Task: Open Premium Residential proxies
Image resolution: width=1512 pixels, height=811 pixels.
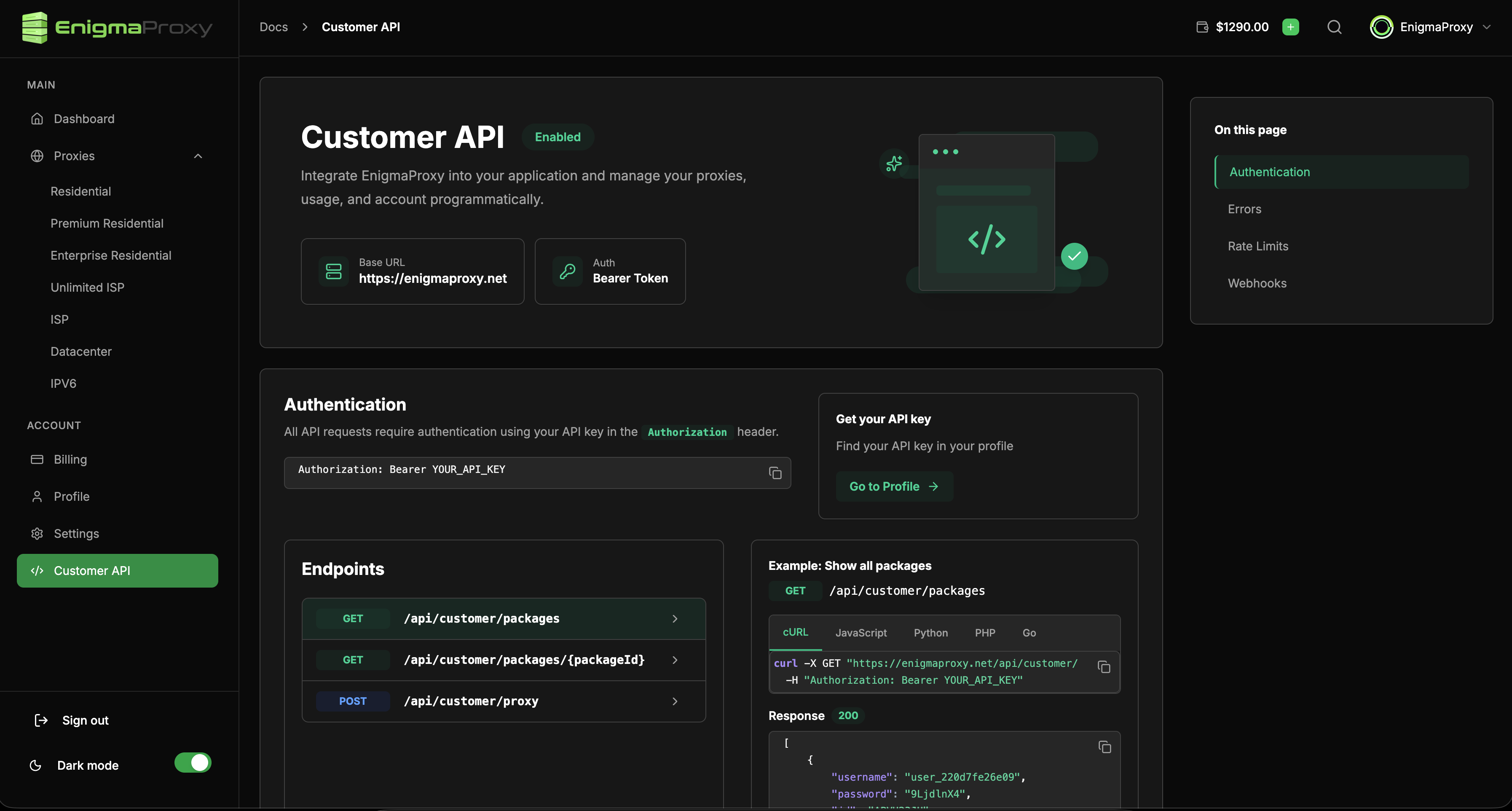Action: click(107, 223)
